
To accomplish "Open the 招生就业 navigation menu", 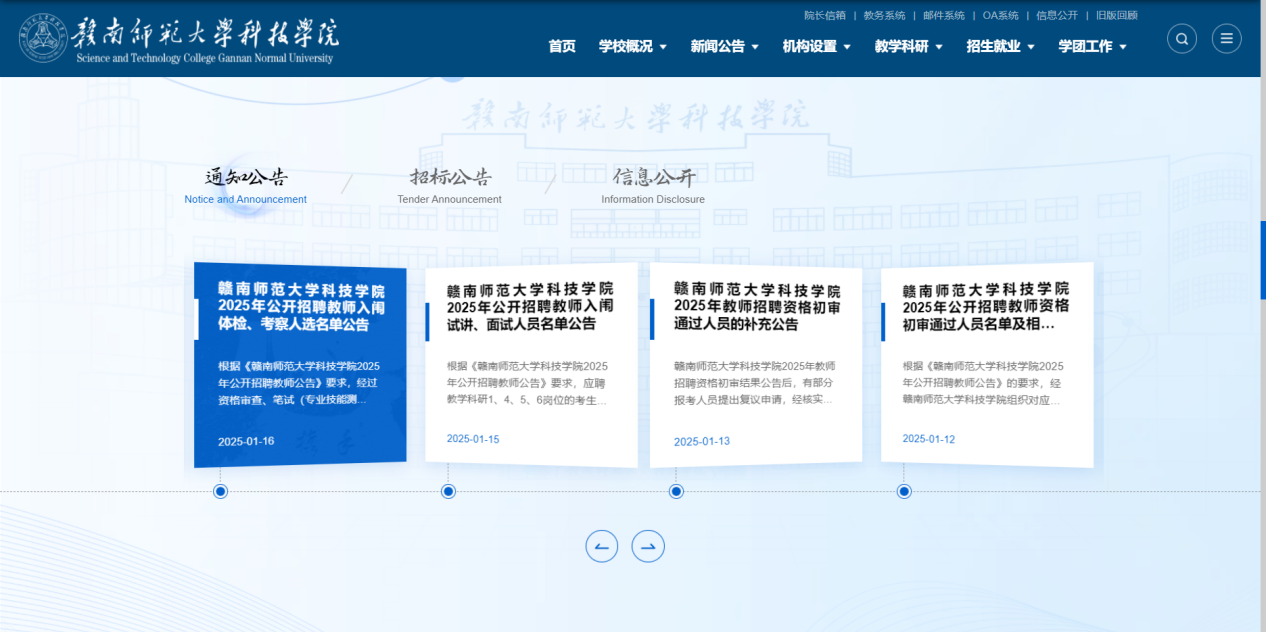I will point(994,46).
